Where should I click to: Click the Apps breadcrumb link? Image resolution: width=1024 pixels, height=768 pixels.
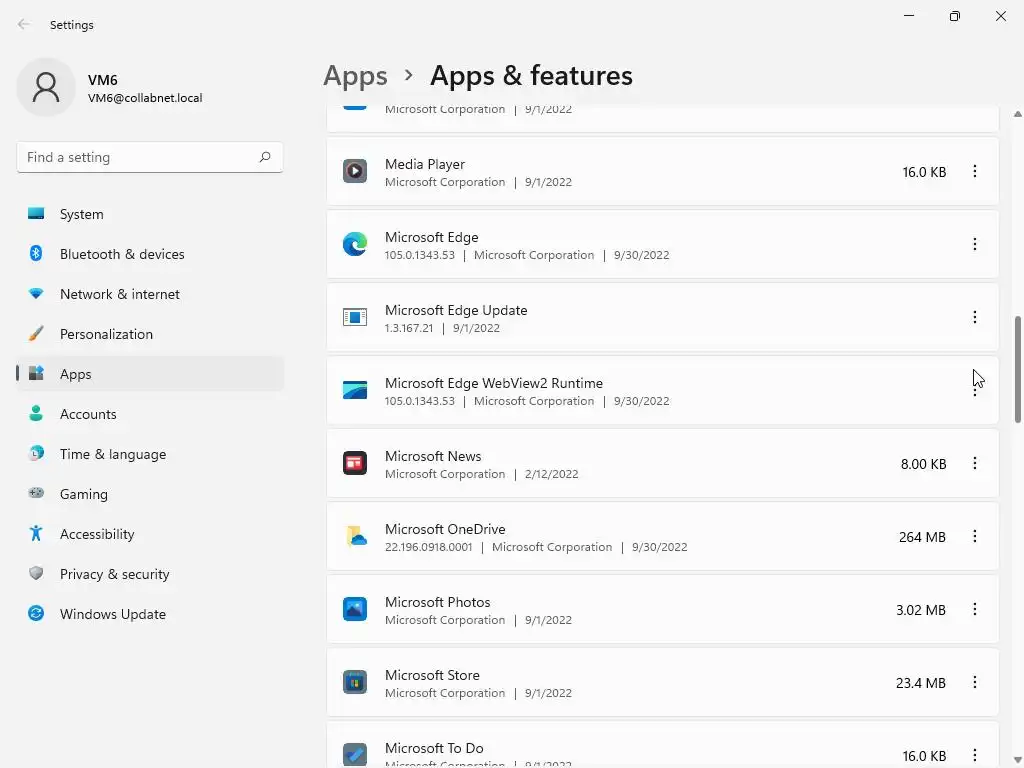[x=355, y=76]
